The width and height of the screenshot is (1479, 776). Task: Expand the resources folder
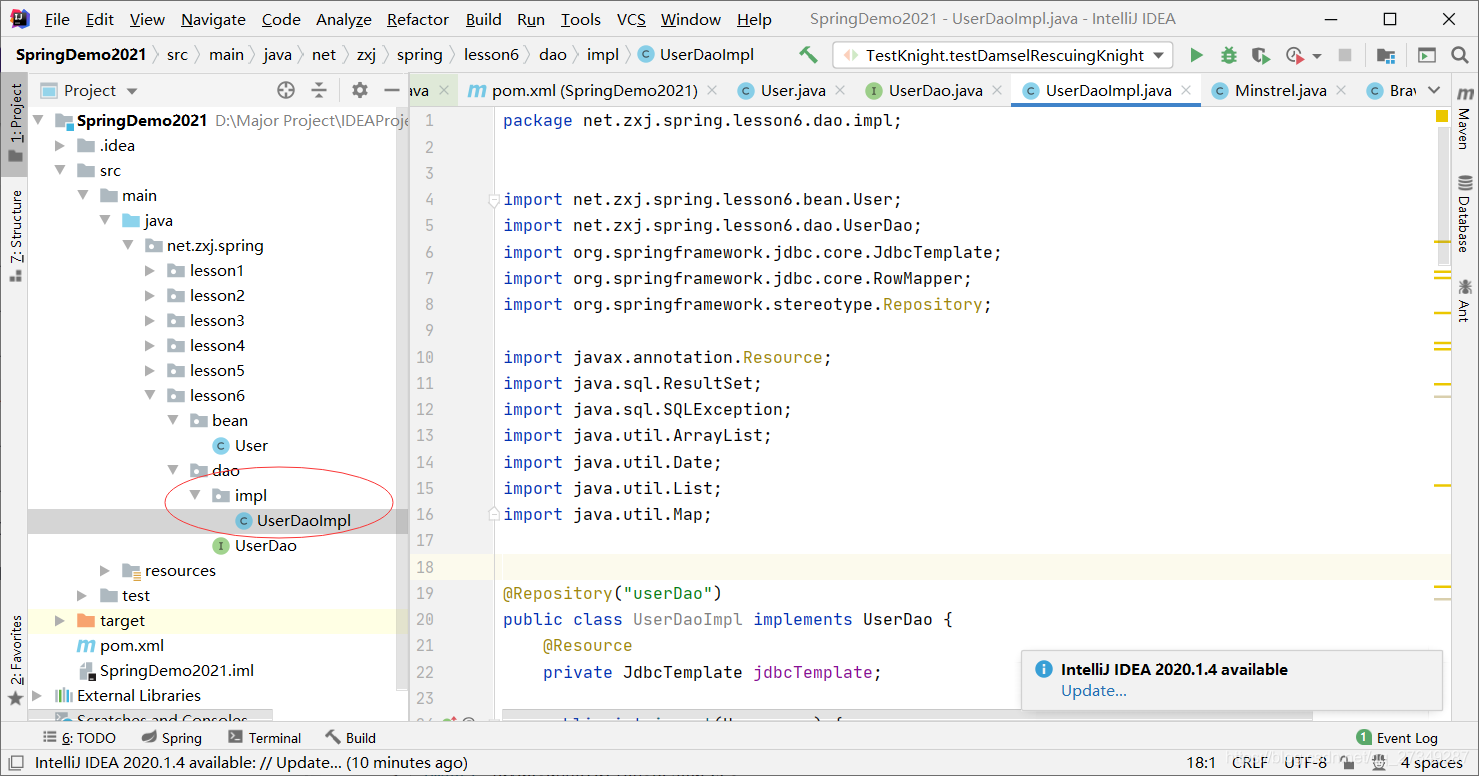(105, 570)
